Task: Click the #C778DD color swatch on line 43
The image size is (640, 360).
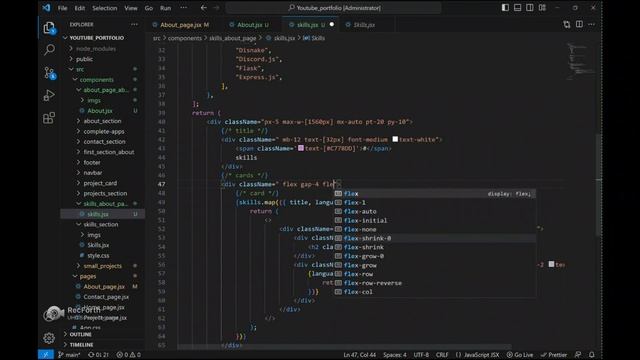Action: click(x=301, y=148)
